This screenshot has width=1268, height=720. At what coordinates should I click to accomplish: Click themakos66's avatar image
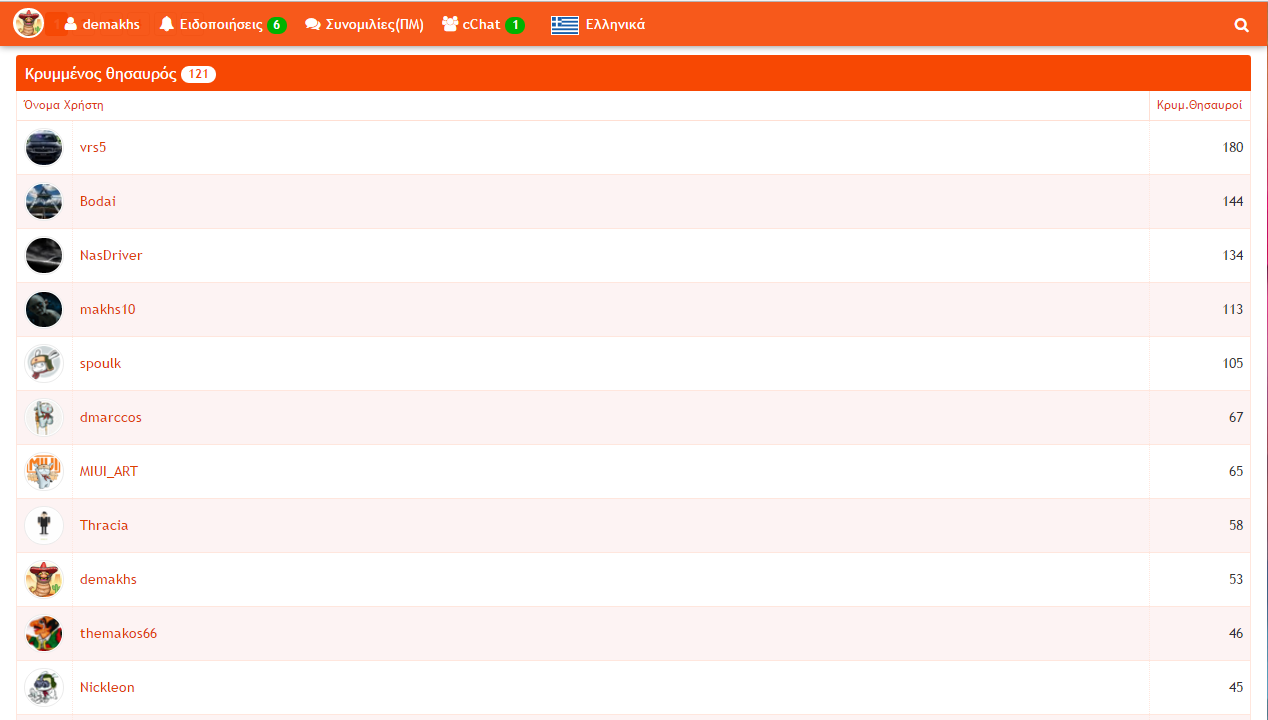coord(44,634)
